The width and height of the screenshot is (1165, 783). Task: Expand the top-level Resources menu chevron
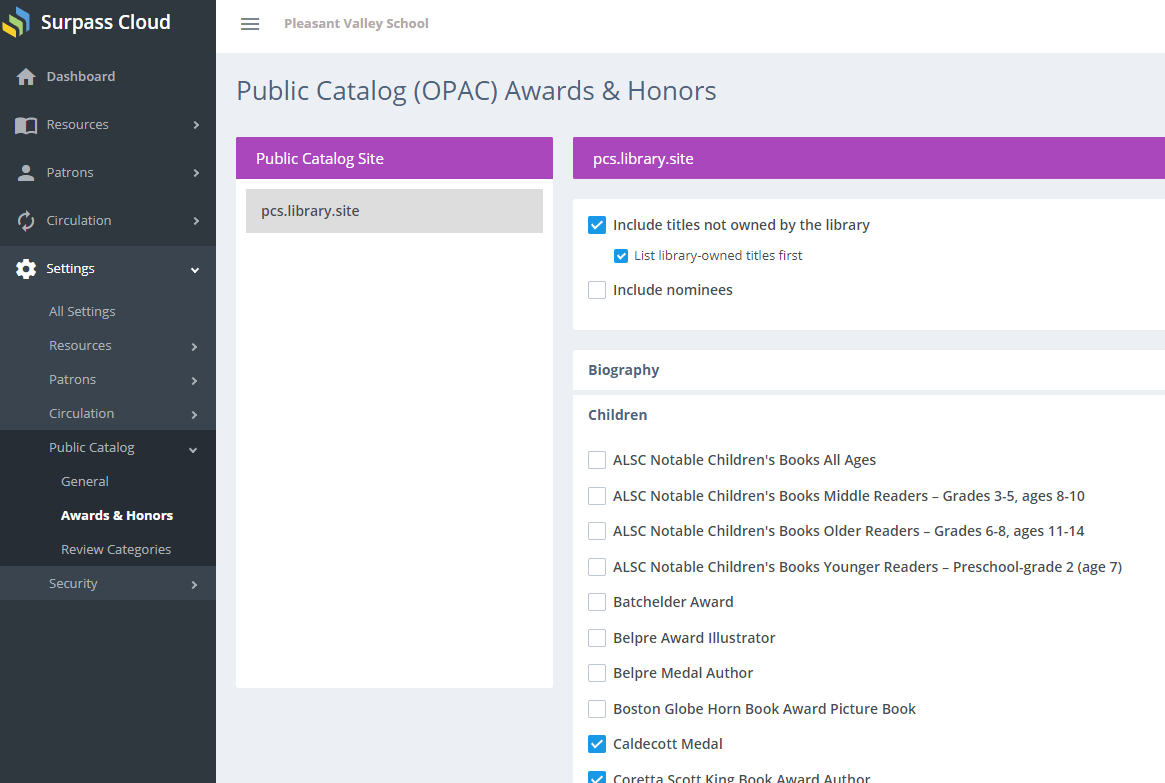click(196, 125)
